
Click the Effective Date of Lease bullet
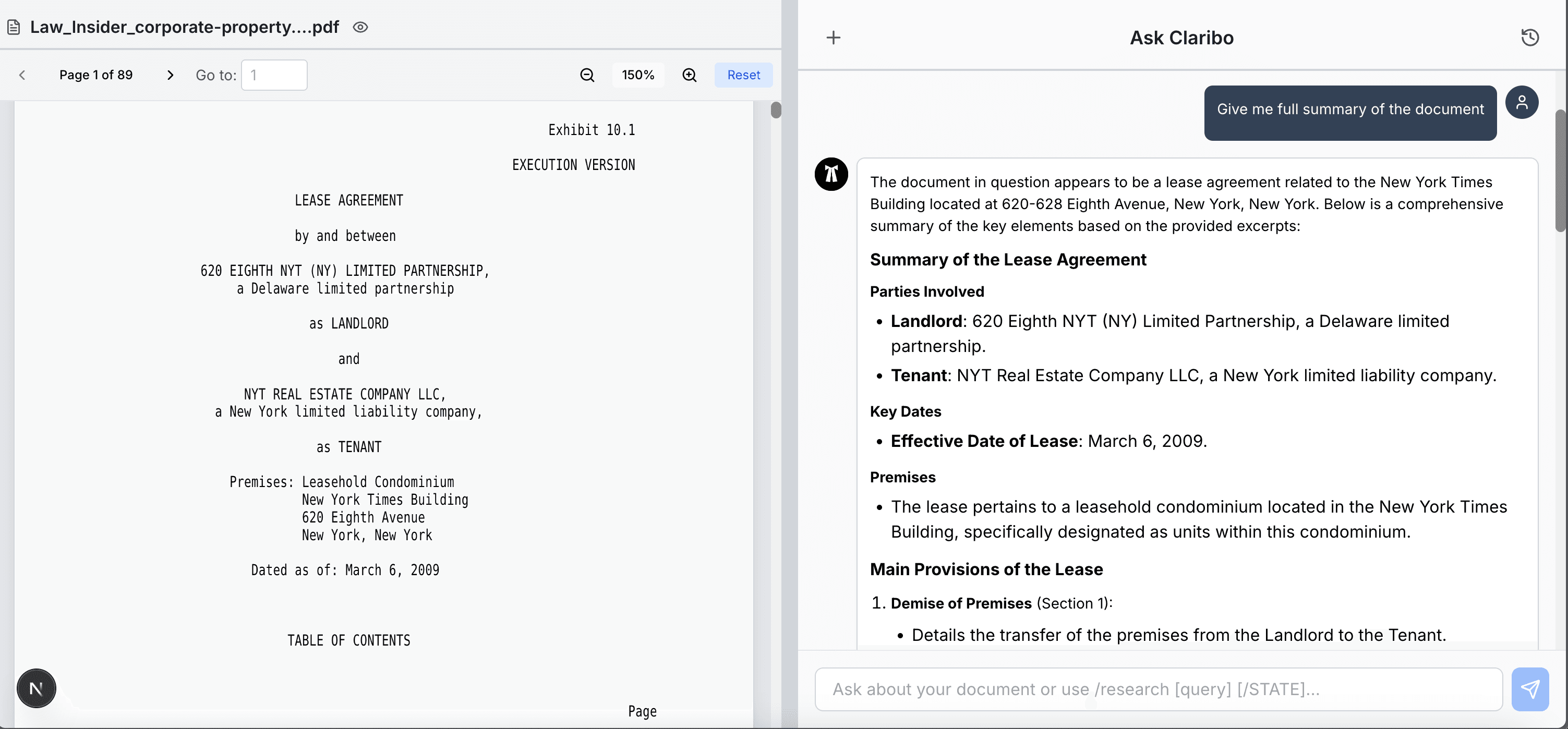point(1049,441)
